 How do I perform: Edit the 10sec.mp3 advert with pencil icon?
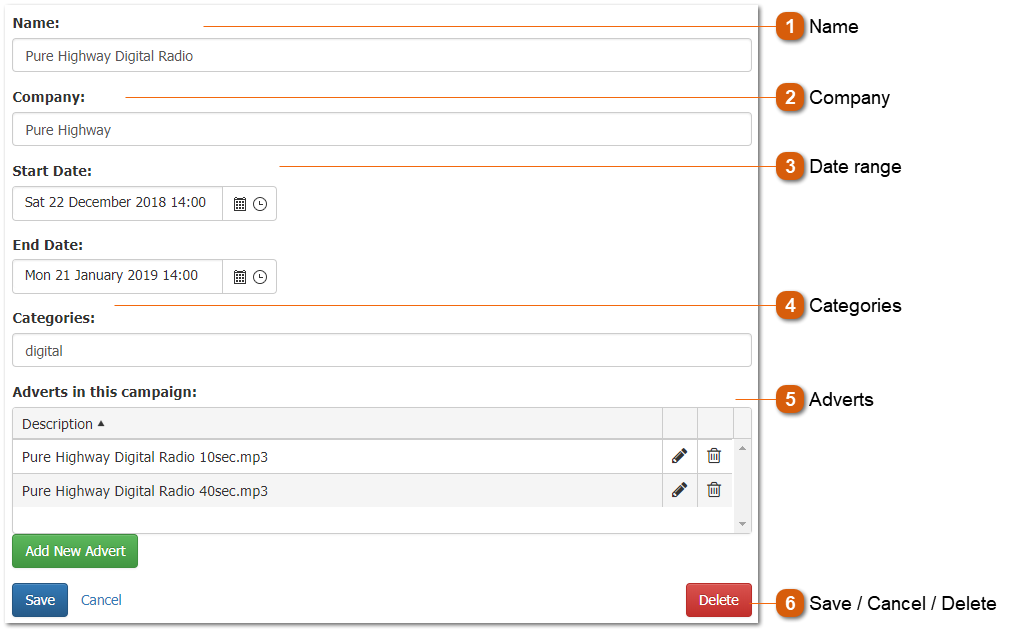pos(680,456)
